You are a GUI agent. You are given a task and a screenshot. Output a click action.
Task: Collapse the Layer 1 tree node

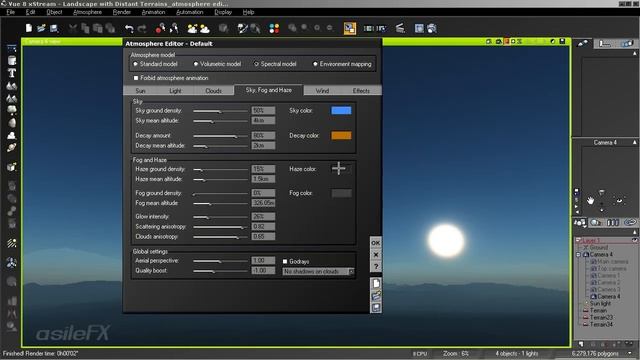pyautogui.click(x=578, y=240)
